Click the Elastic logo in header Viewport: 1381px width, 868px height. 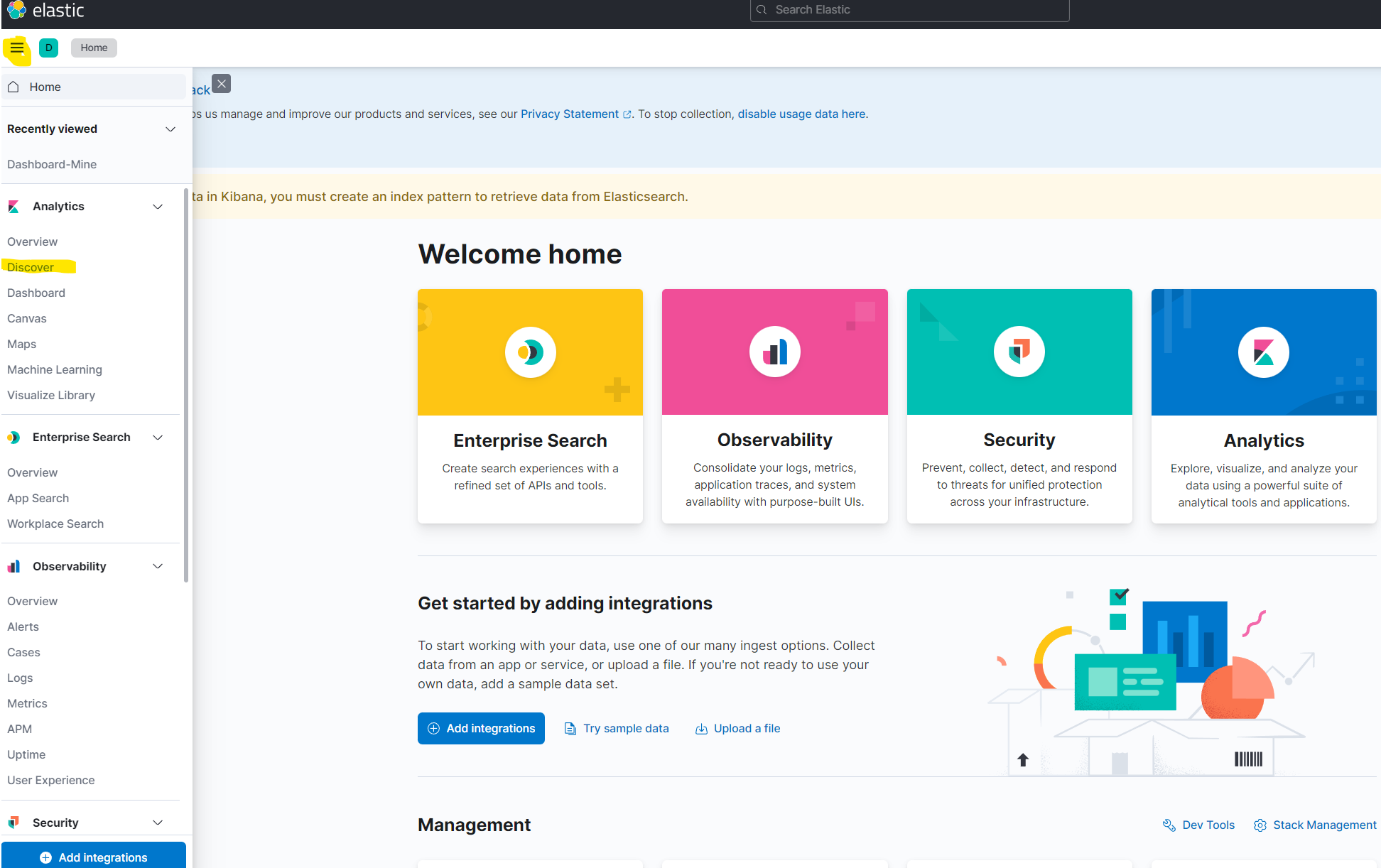pyautogui.click(x=45, y=10)
